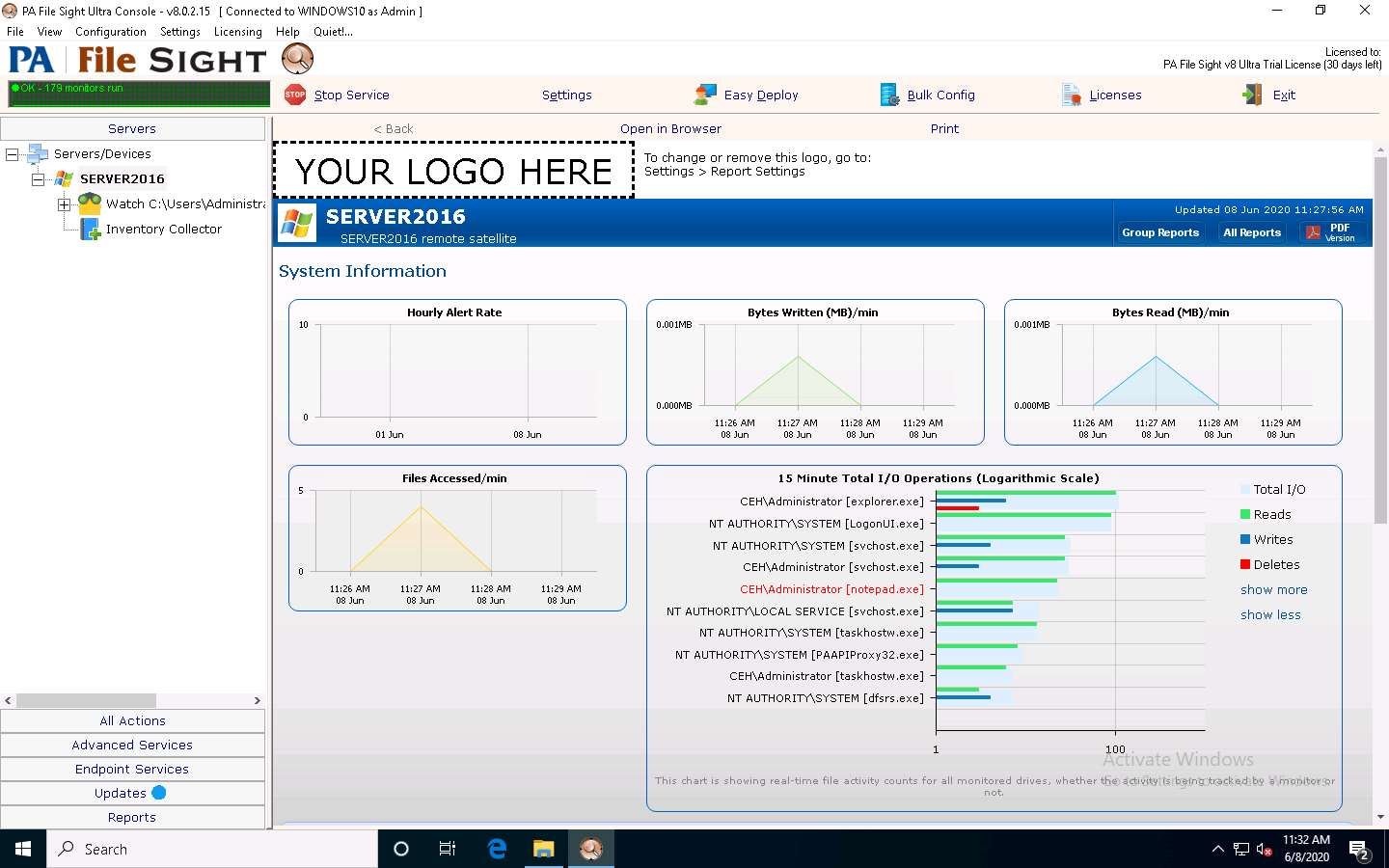Click the network tray icon
Image resolution: width=1389 pixels, height=868 pixels.
pos(1241,850)
